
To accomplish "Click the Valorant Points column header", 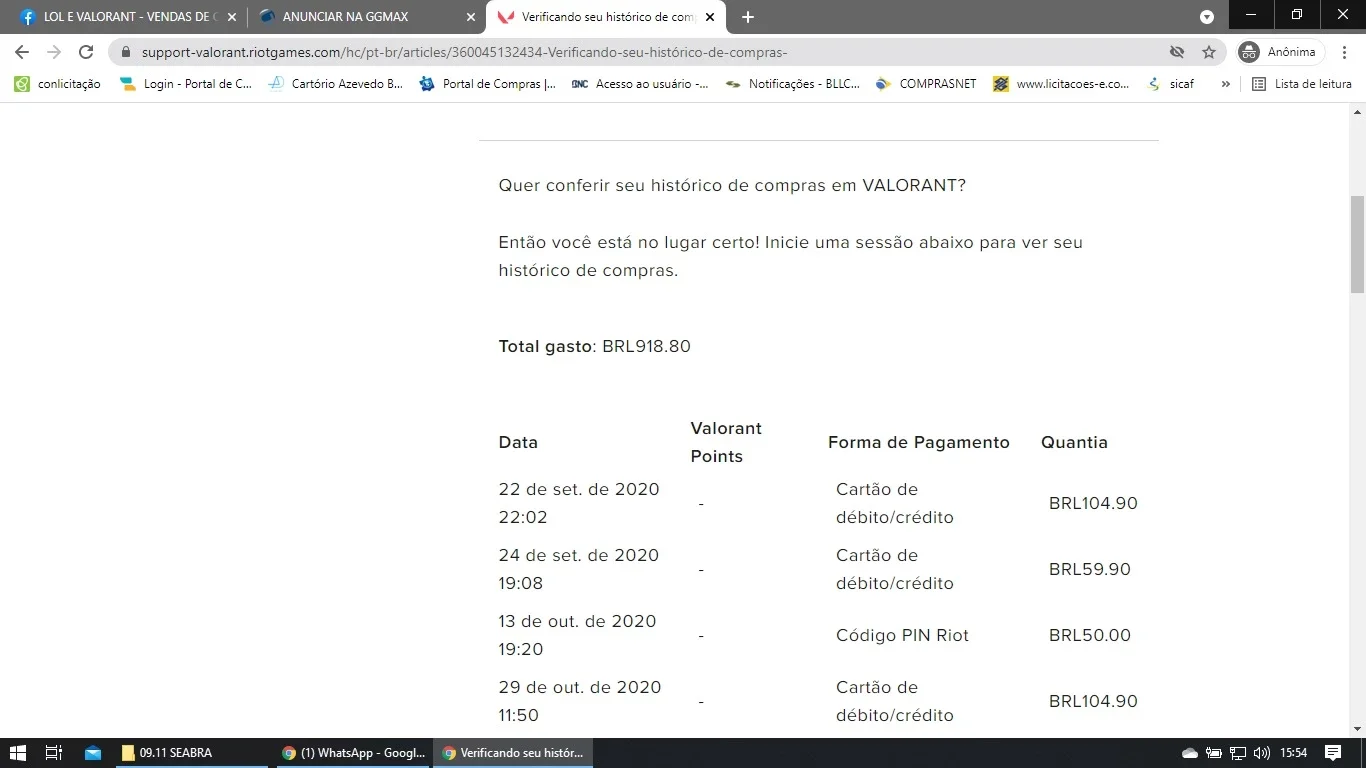I will pos(726,442).
